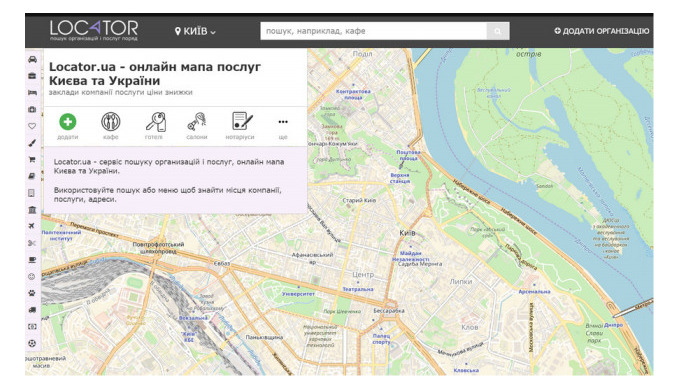Click Контрактова площа metro label on map
680x390 pixels.
tap(353, 95)
